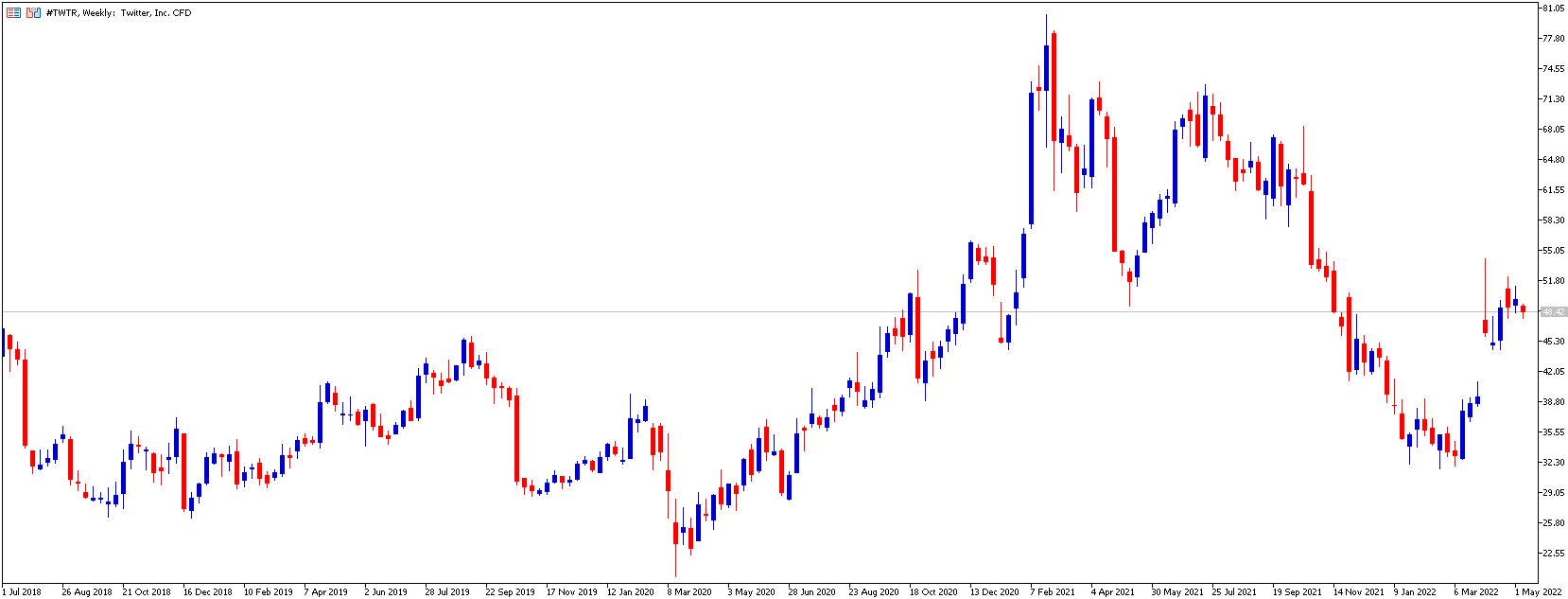
Task: Click the '23 Aug 2020' date label
Action: (873, 592)
